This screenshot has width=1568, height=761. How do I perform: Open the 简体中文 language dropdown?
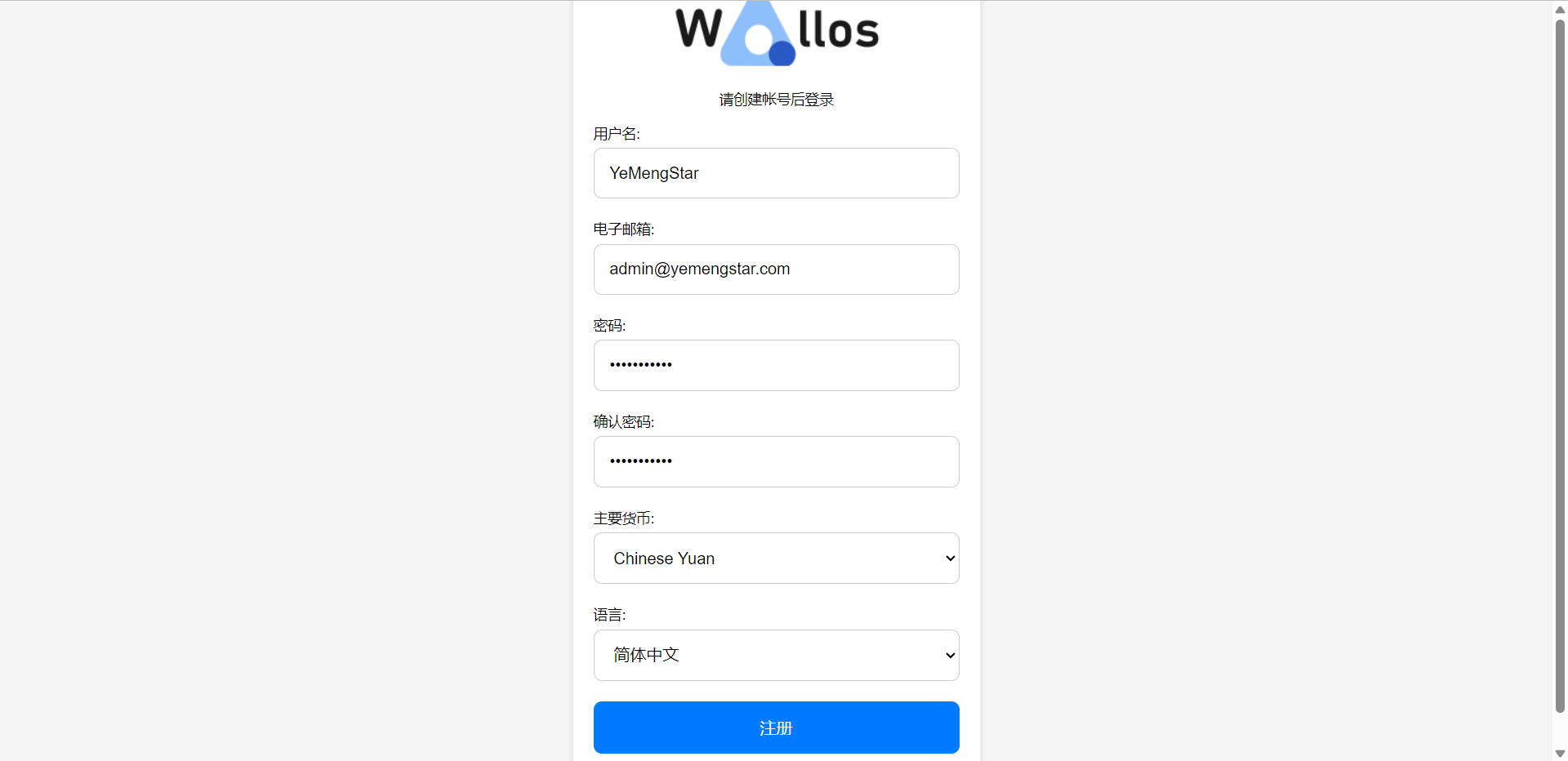[776, 655]
